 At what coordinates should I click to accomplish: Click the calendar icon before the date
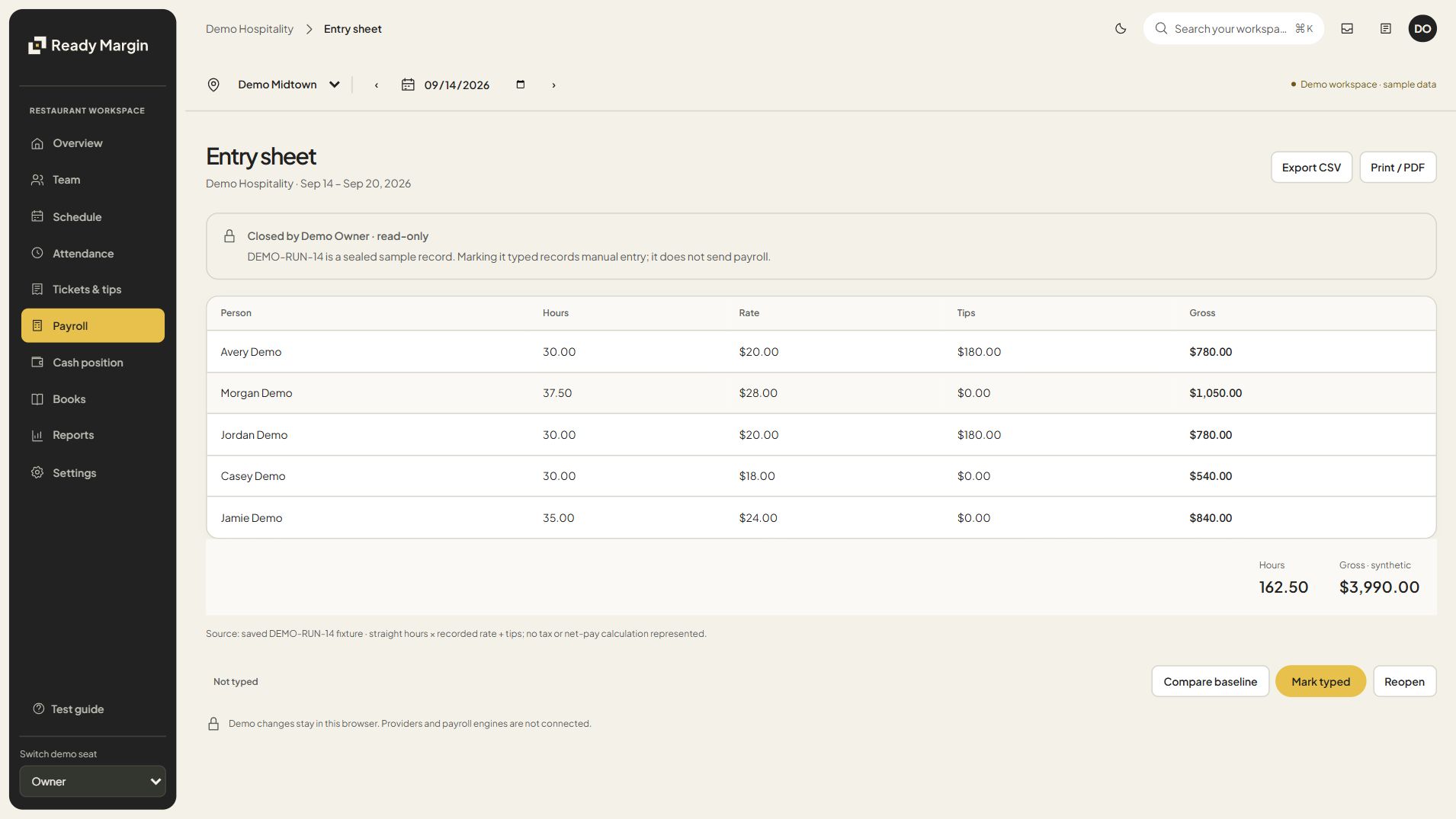click(408, 85)
